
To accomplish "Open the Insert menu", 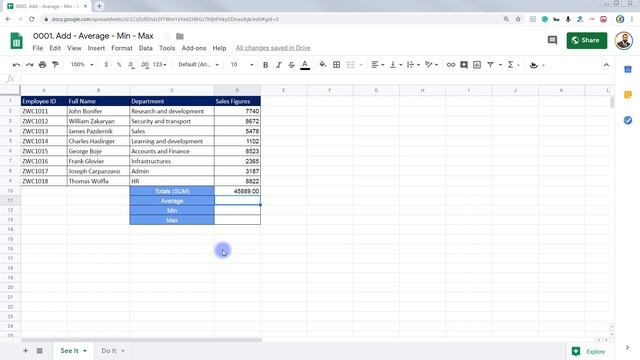I will pos(96,48).
